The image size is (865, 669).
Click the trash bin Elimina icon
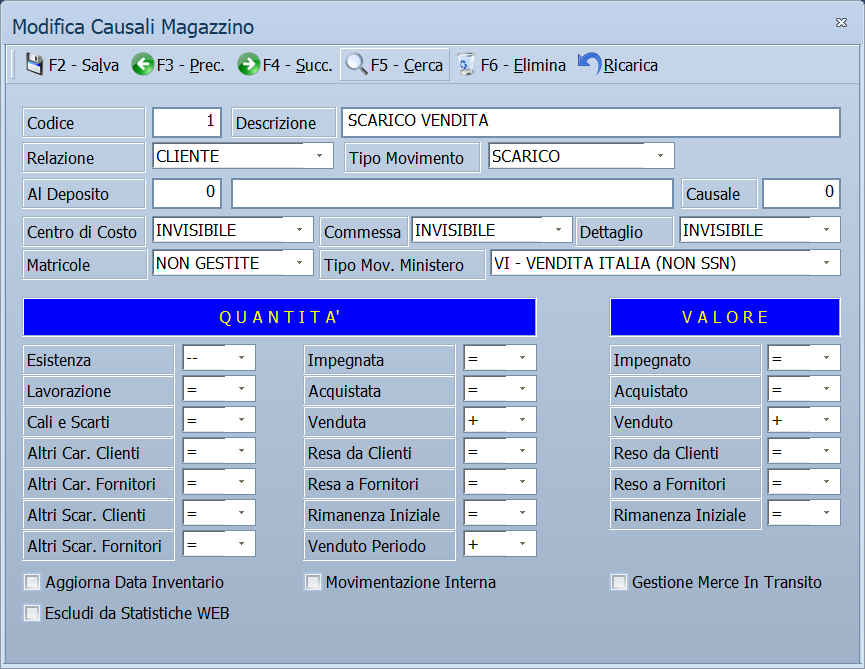(x=466, y=65)
